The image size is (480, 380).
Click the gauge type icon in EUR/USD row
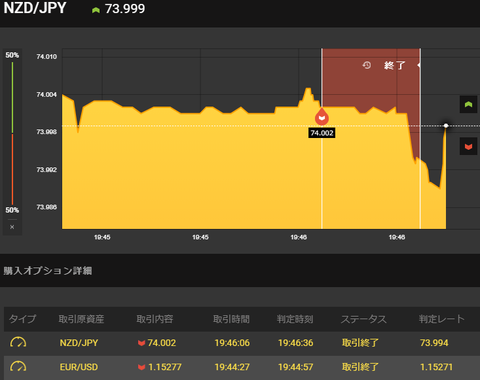18,367
